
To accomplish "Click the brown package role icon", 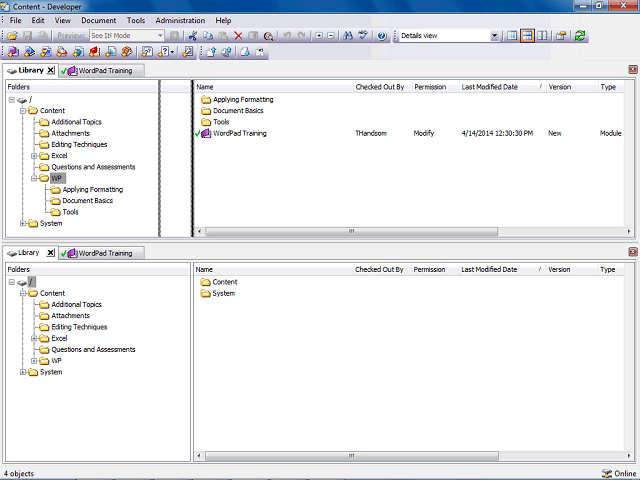I will [127, 52].
